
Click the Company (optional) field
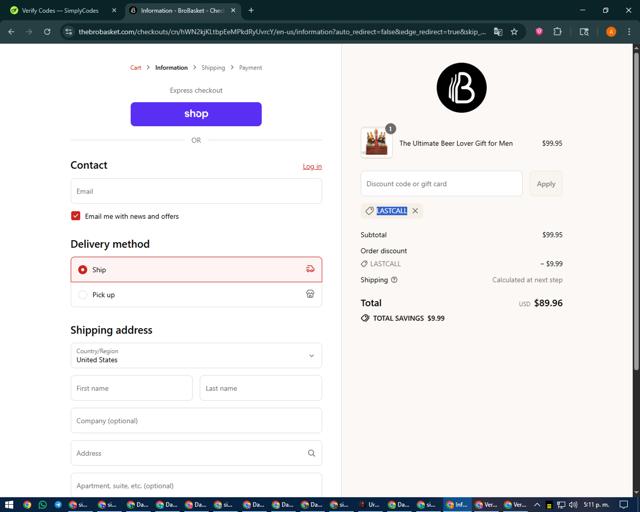[x=196, y=421]
